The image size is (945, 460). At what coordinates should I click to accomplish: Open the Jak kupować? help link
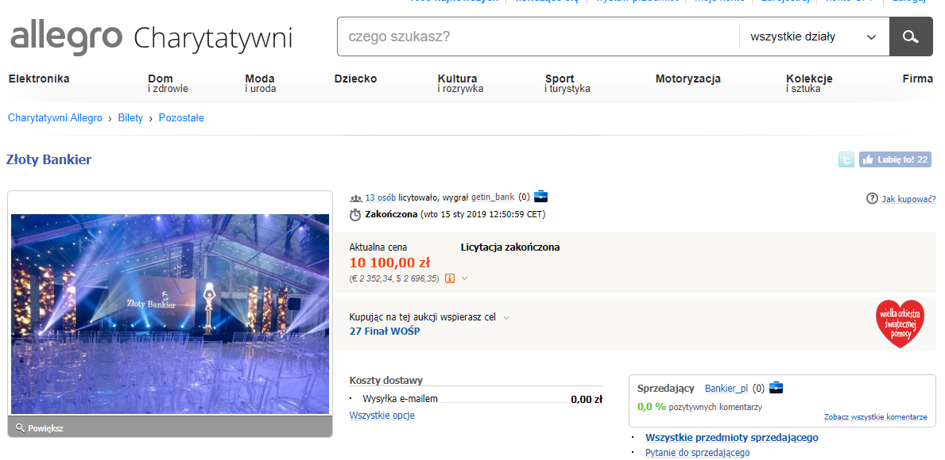(x=909, y=199)
